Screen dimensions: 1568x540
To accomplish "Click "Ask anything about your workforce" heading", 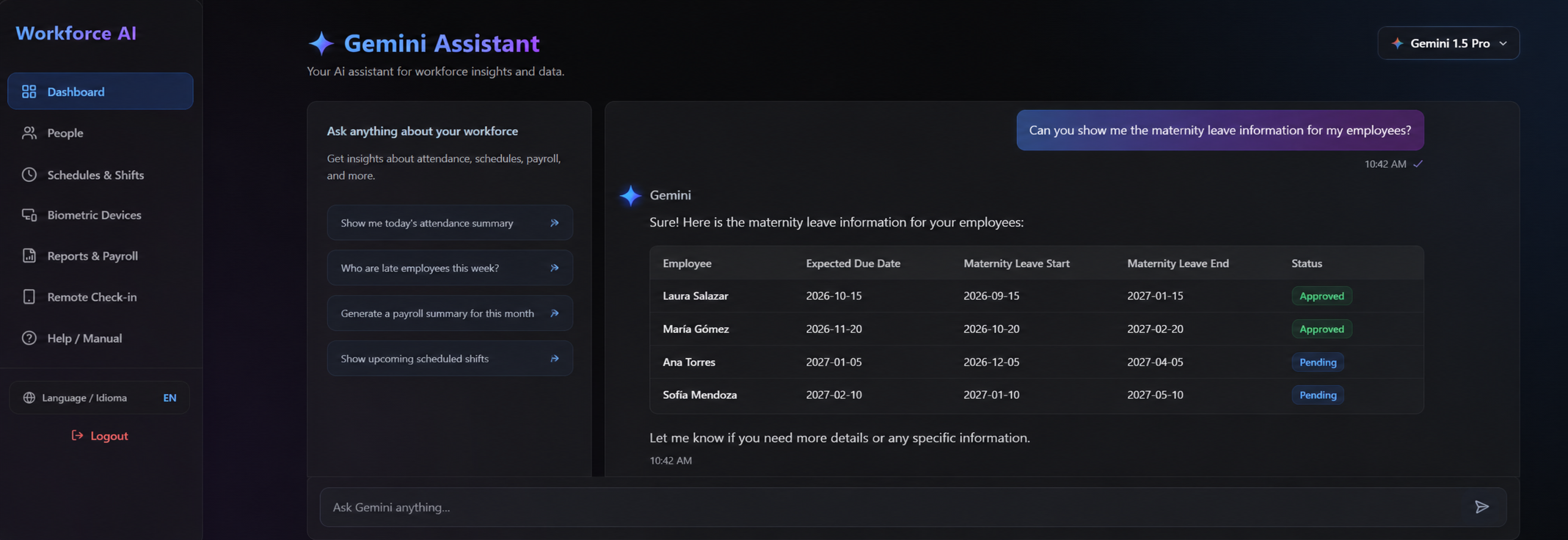I will click(x=422, y=131).
